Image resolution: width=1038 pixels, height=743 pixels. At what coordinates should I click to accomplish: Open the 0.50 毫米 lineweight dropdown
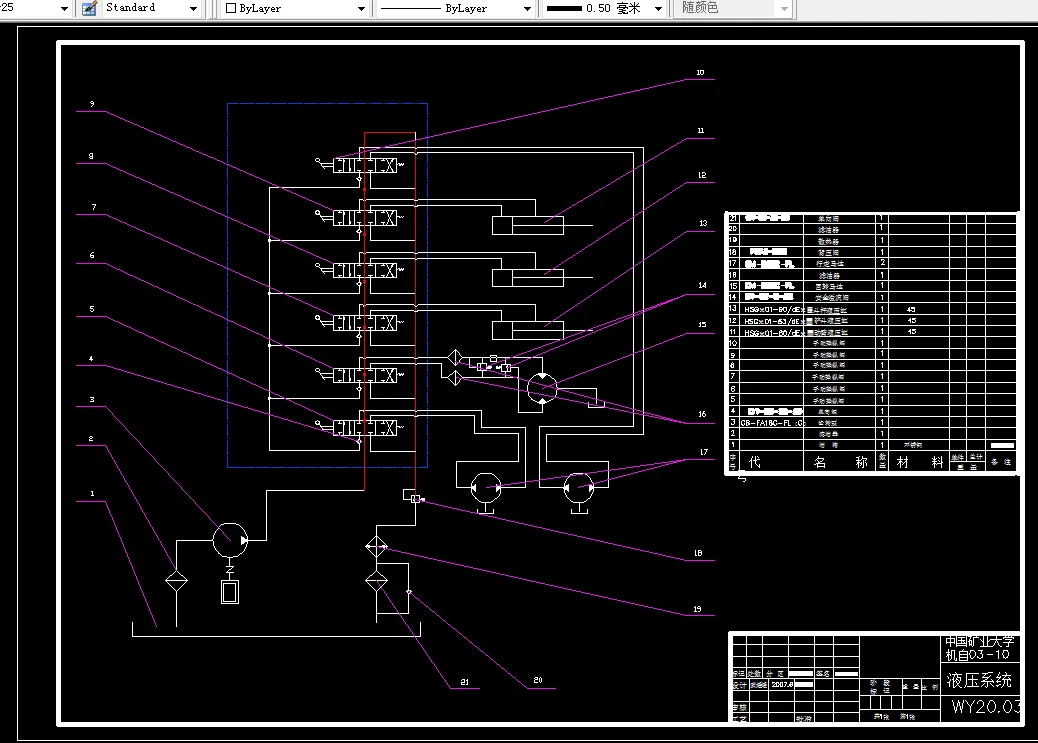659,9
